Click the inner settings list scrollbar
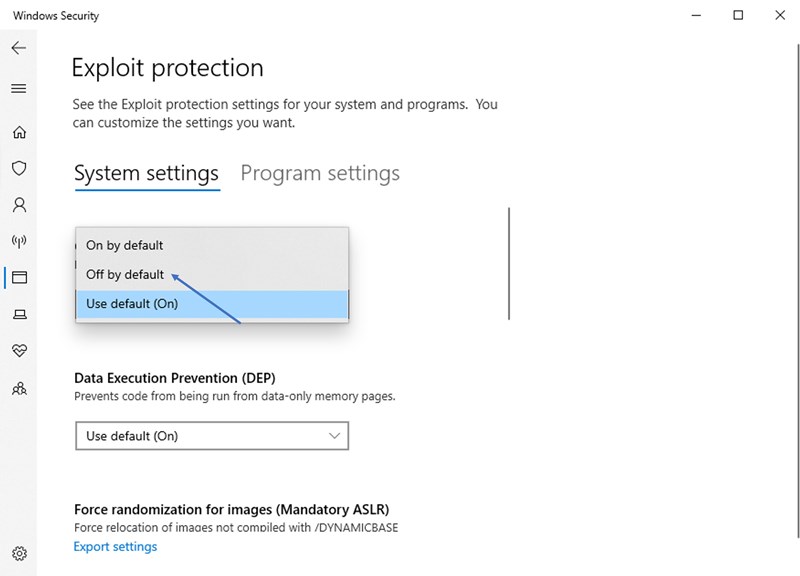Image resolution: width=800 pixels, height=576 pixels. pyautogui.click(x=509, y=264)
